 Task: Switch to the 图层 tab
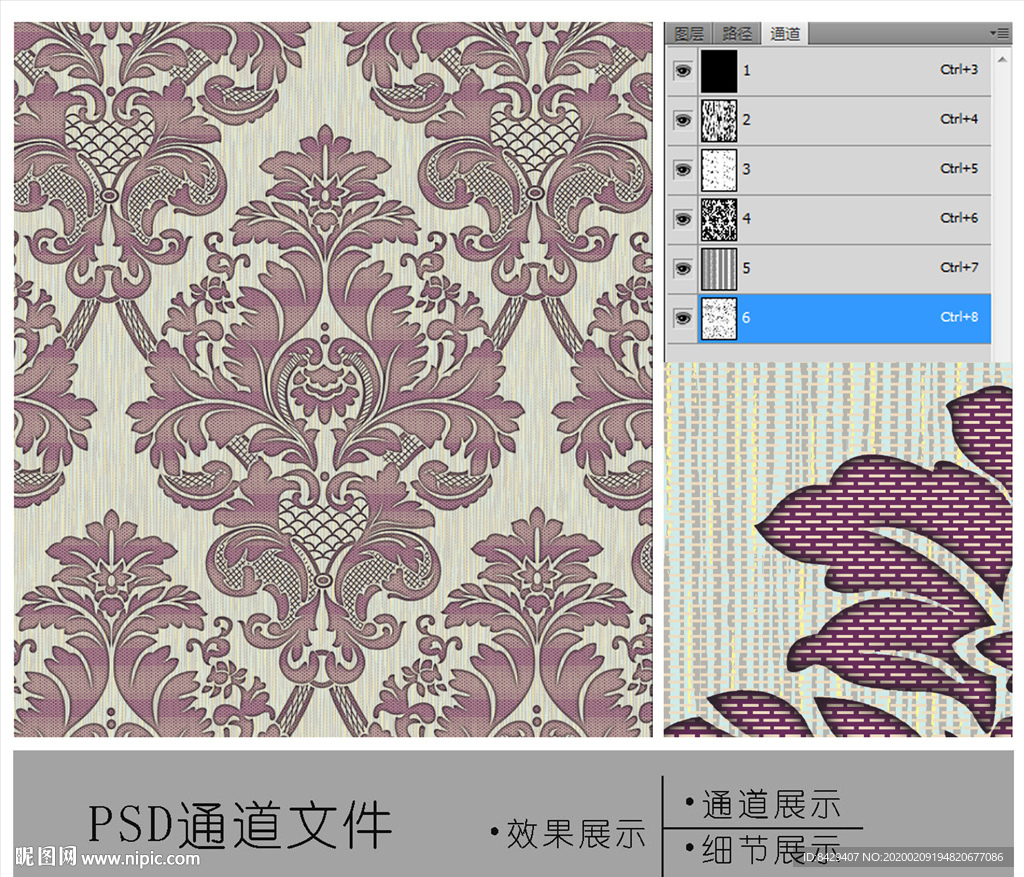(688, 33)
